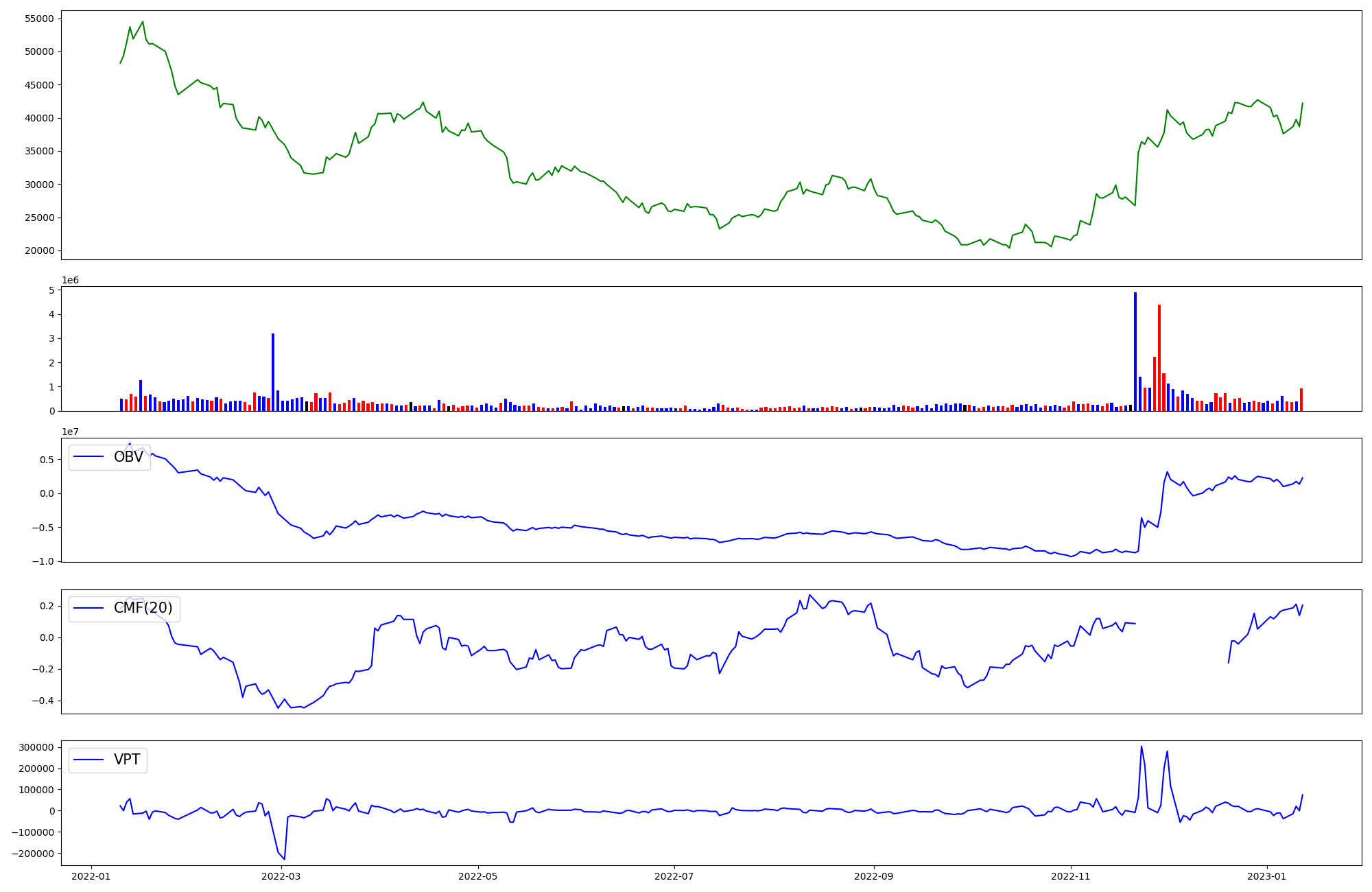Click the 300000 VPT axis label

[x=36, y=747]
